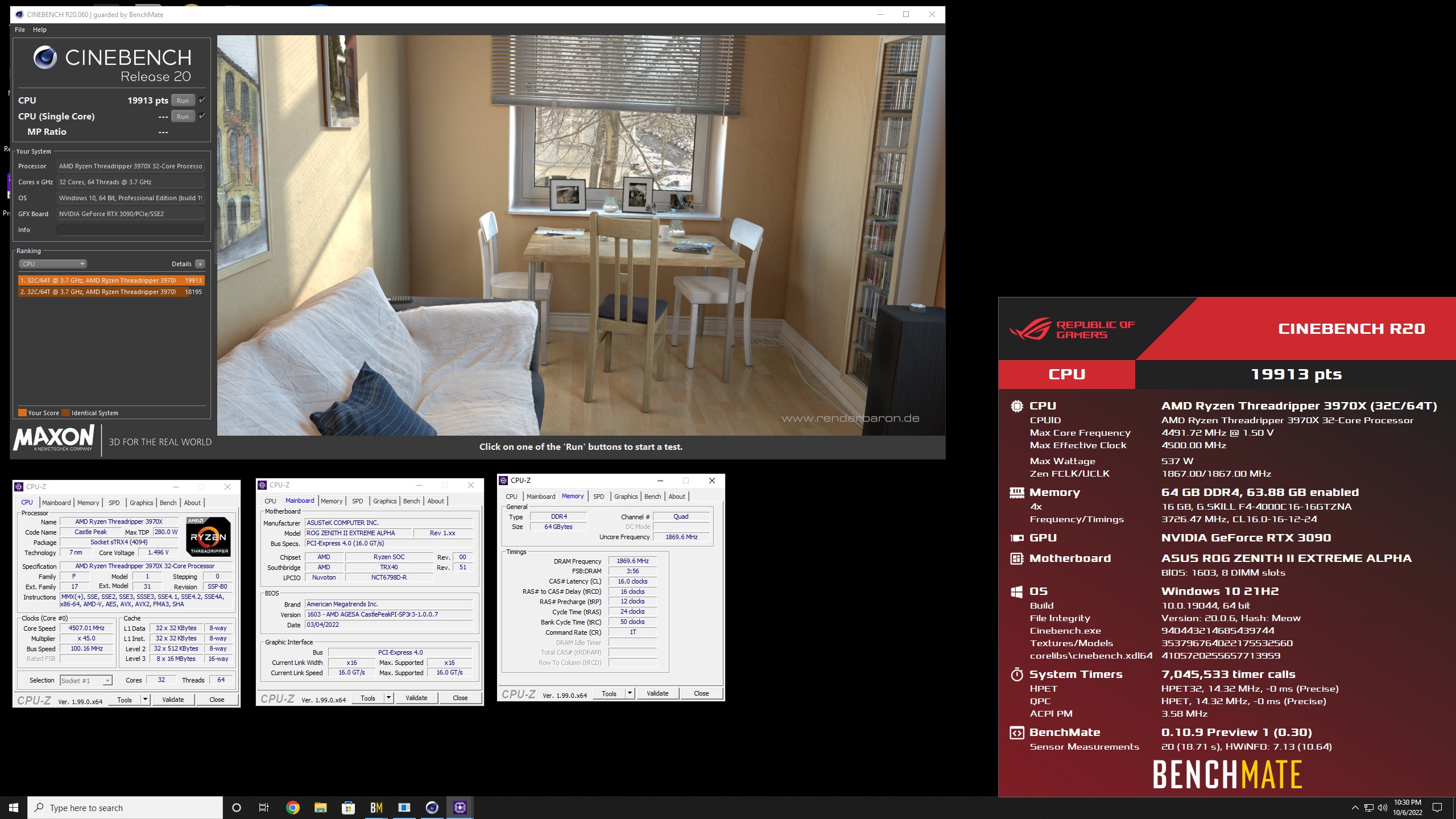Image resolution: width=1456 pixels, height=819 pixels.
Task: Expand Tools dropdown arrow in Memory CPU-Z
Action: coord(630,694)
